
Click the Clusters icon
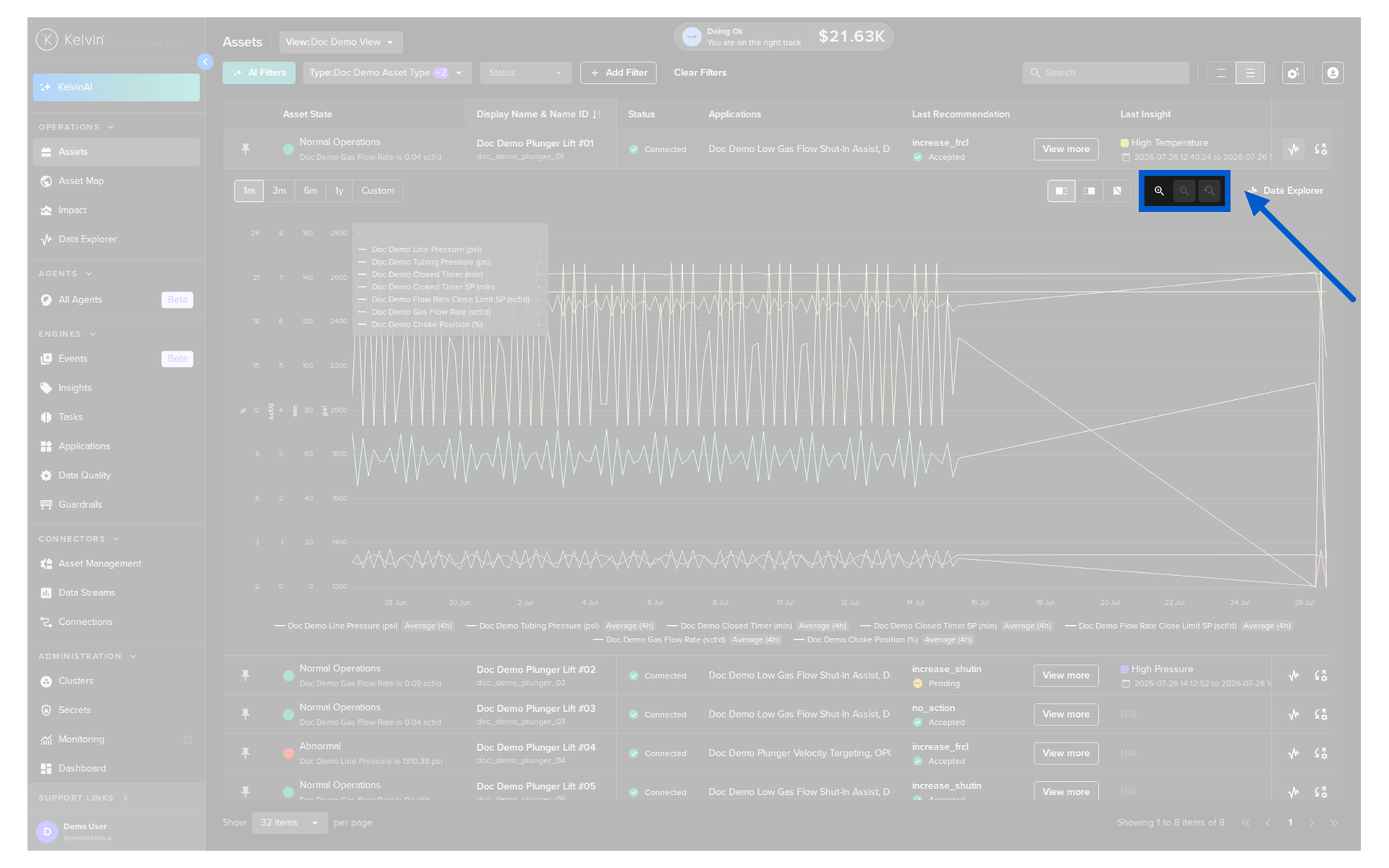46,681
